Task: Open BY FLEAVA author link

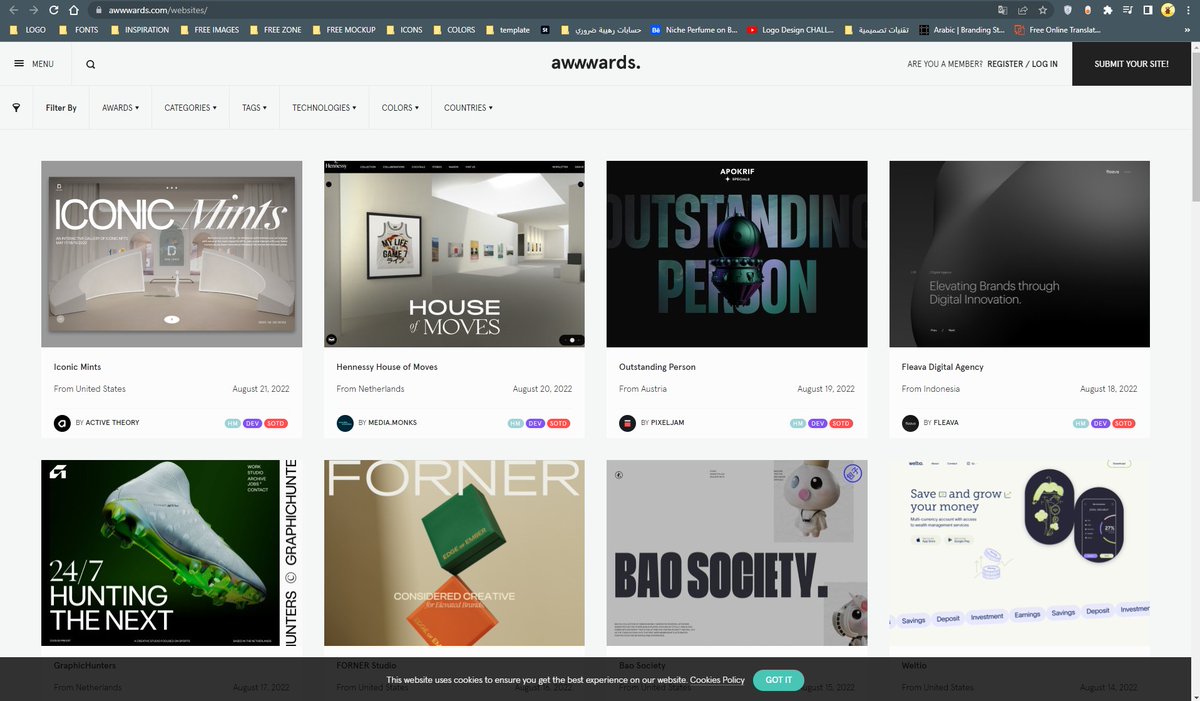Action: pyautogui.click(x=941, y=423)
